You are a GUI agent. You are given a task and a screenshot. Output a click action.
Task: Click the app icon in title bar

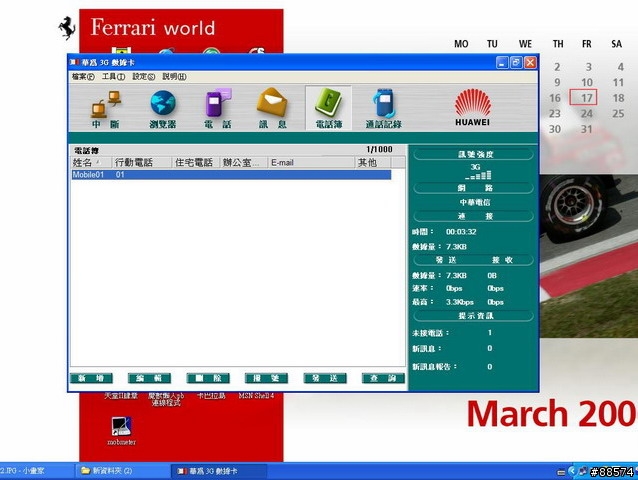pyautogui.click(x=74, y=62)
